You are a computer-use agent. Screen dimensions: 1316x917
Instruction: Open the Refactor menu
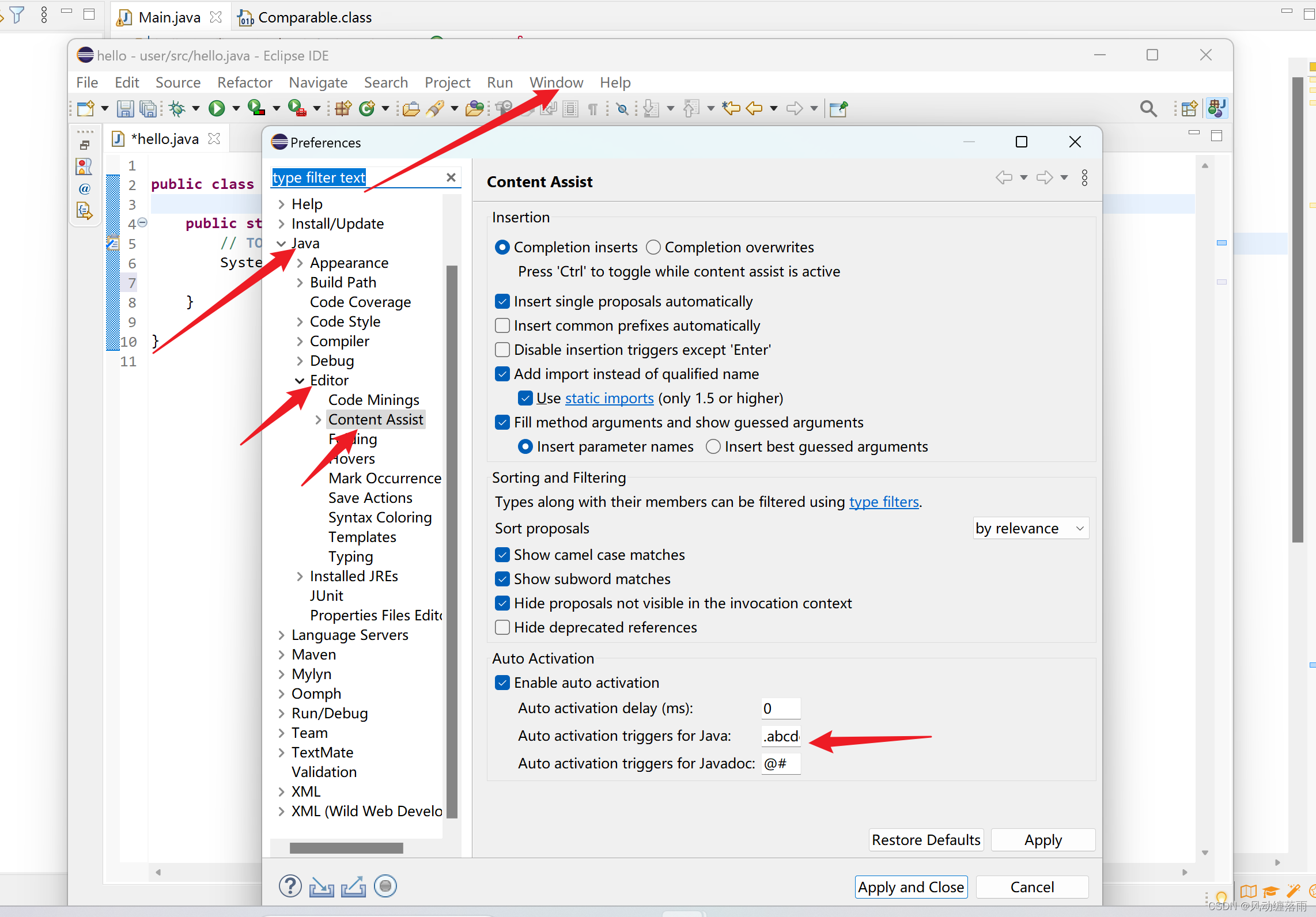coord(244,82)
